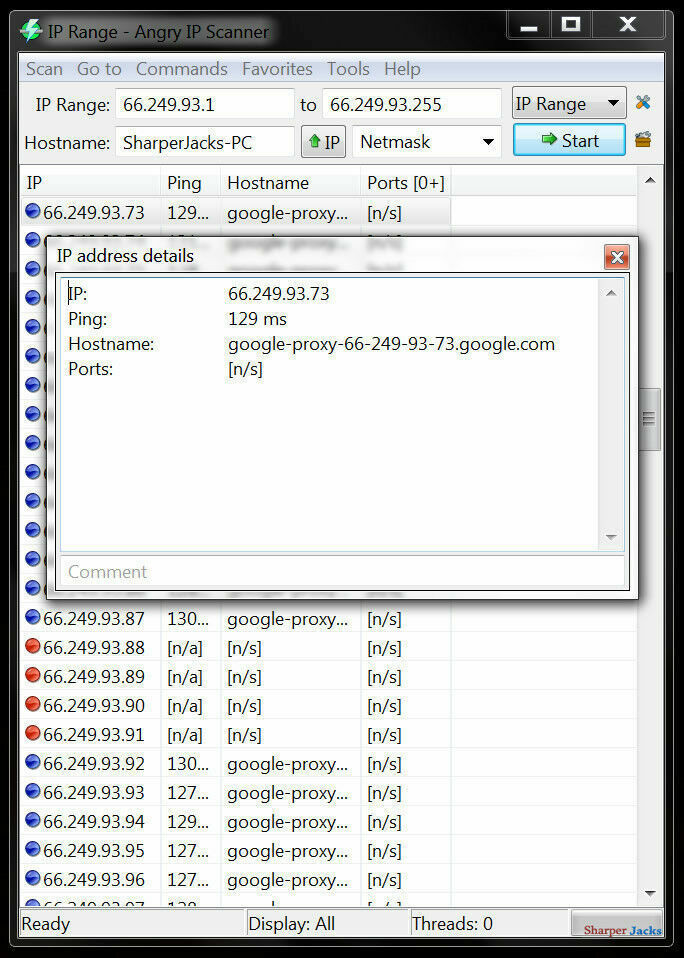The width and height of the screenshot is (684, 958).
Task: Click the 129 ms ping value in details
Action: coord(257,319)
